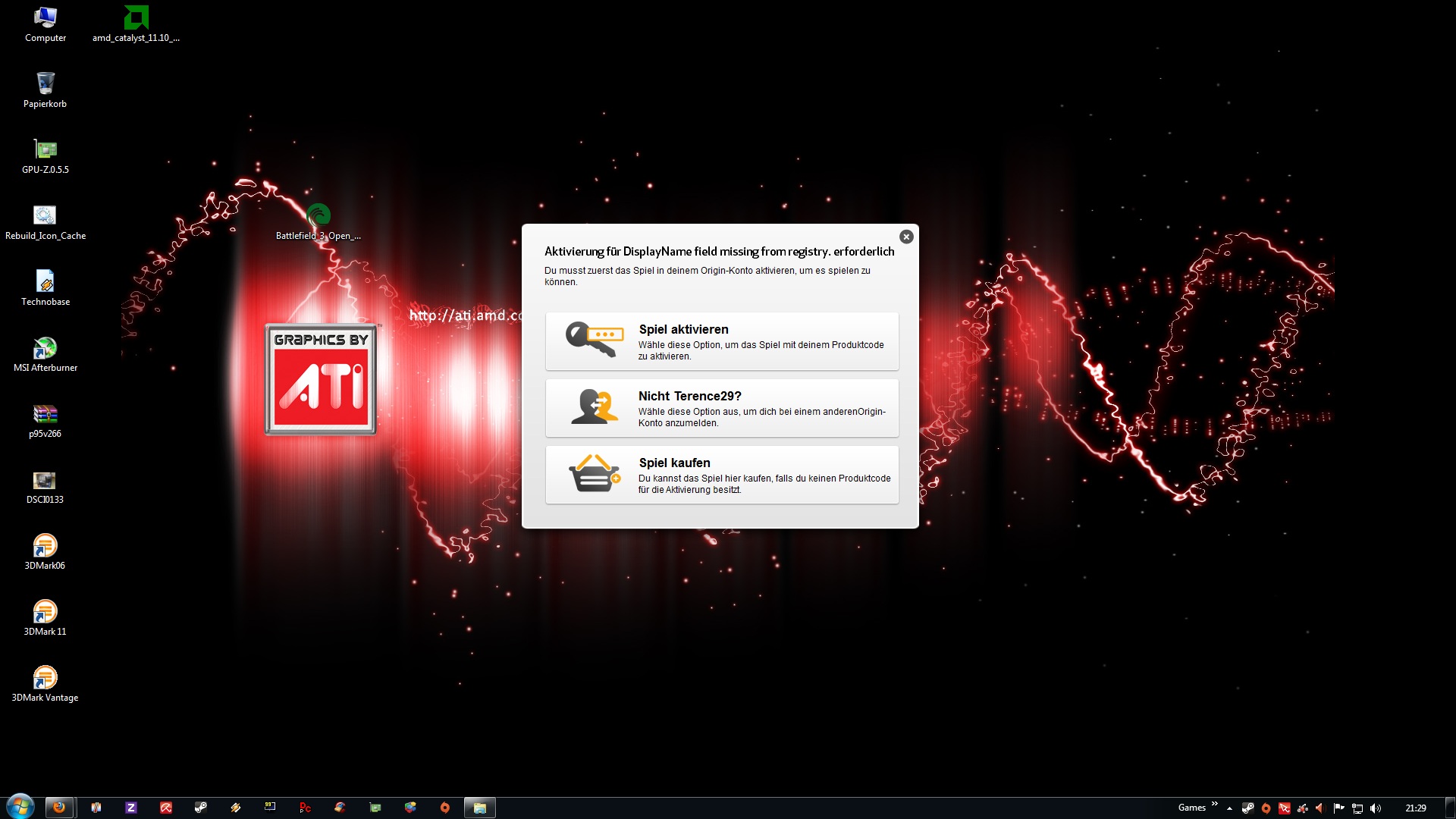
Task: Launch GPU-Z.0.5.5 from the desktop
Action: coord(45,156)
